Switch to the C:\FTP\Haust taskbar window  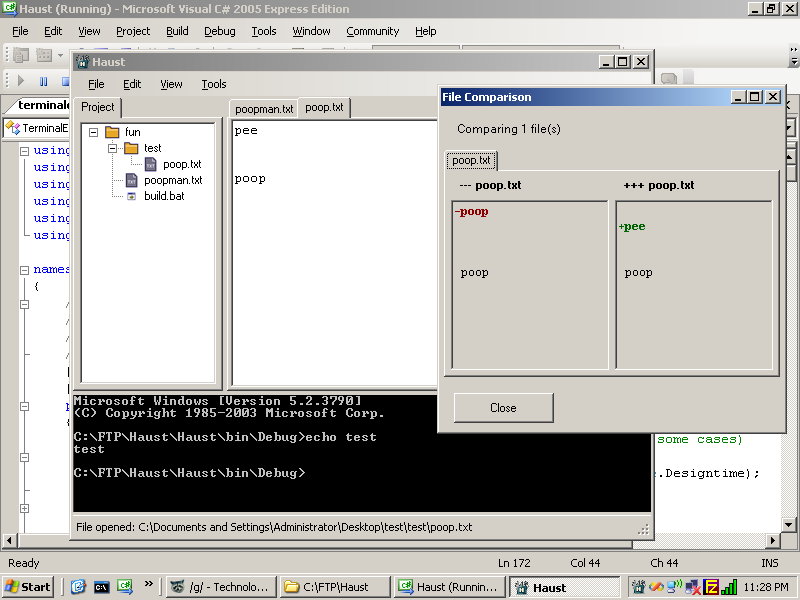pyautogui.click(x=335, y=587)
